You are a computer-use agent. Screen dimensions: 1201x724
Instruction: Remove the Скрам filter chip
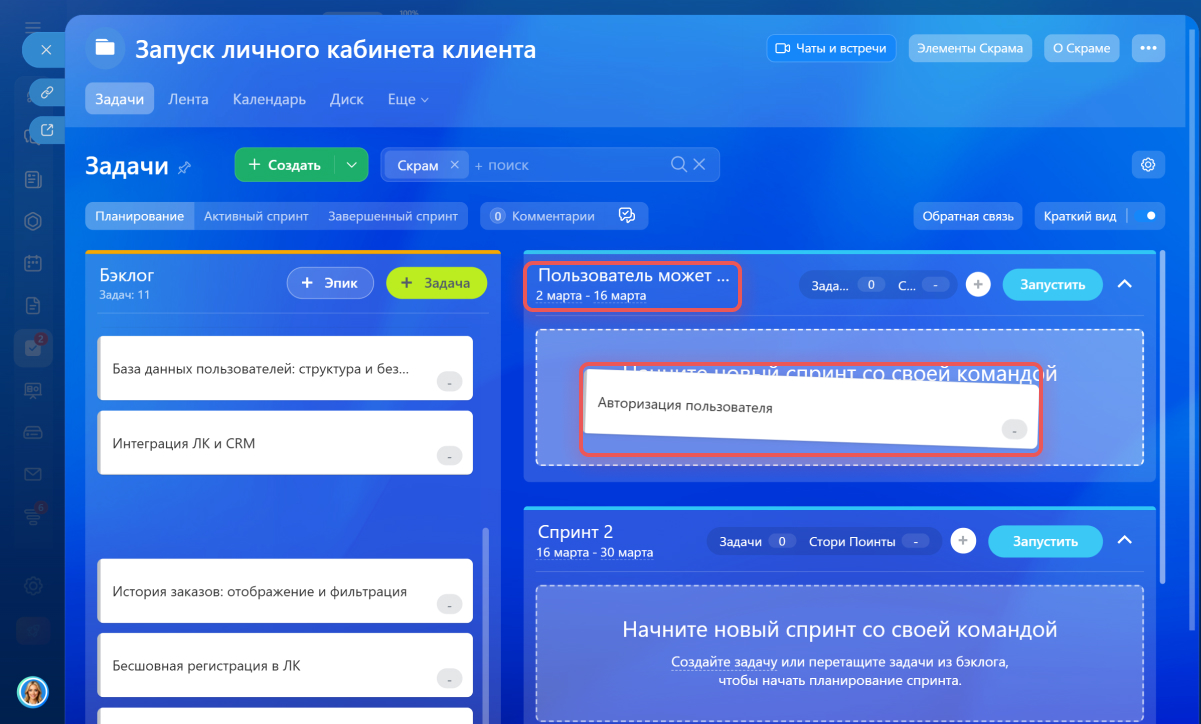tap(454, 165)
